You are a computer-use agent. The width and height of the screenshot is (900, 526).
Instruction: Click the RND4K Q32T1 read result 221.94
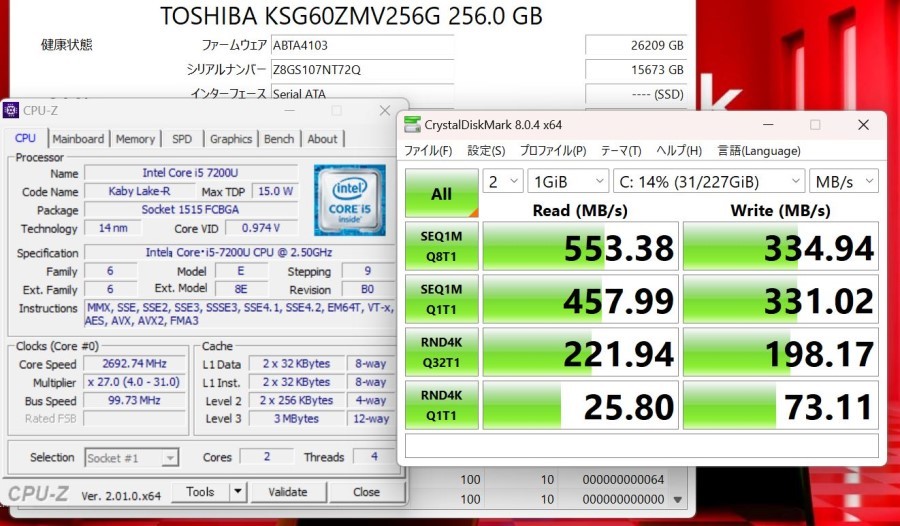[x=581, y=351]
